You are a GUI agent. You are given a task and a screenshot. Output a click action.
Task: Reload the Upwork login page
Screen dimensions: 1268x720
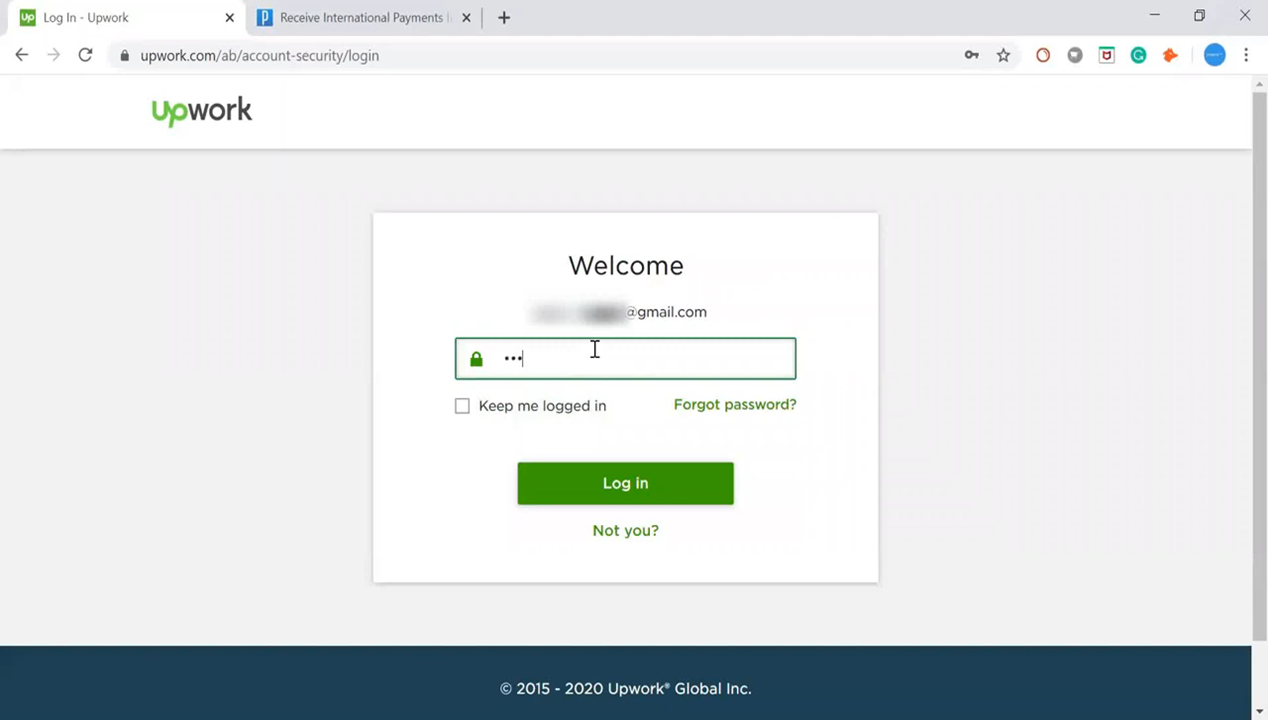click(85, 56)
